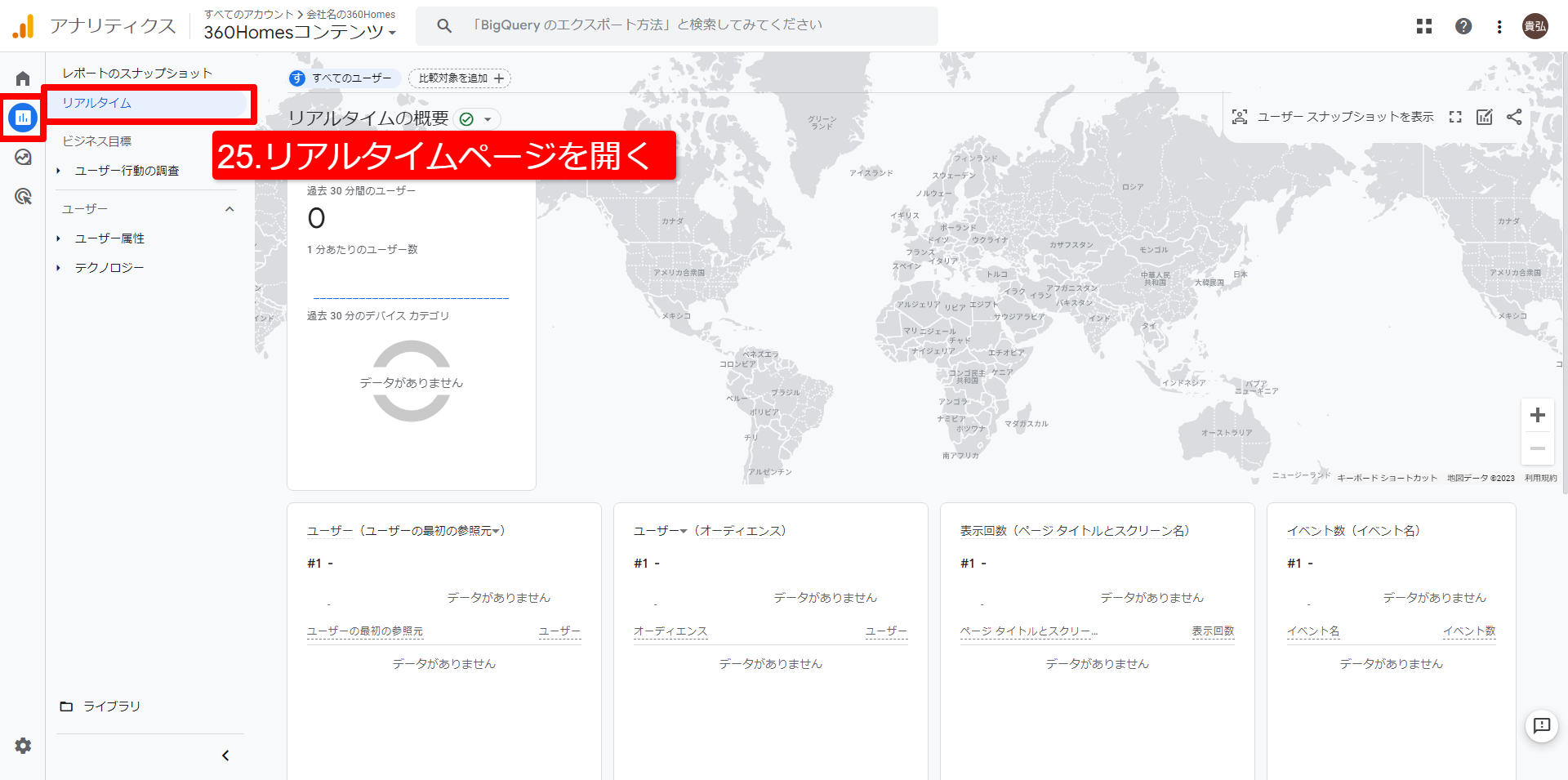
Task: Collapse the left navigation panel arrow
Action: pos(225,755)
